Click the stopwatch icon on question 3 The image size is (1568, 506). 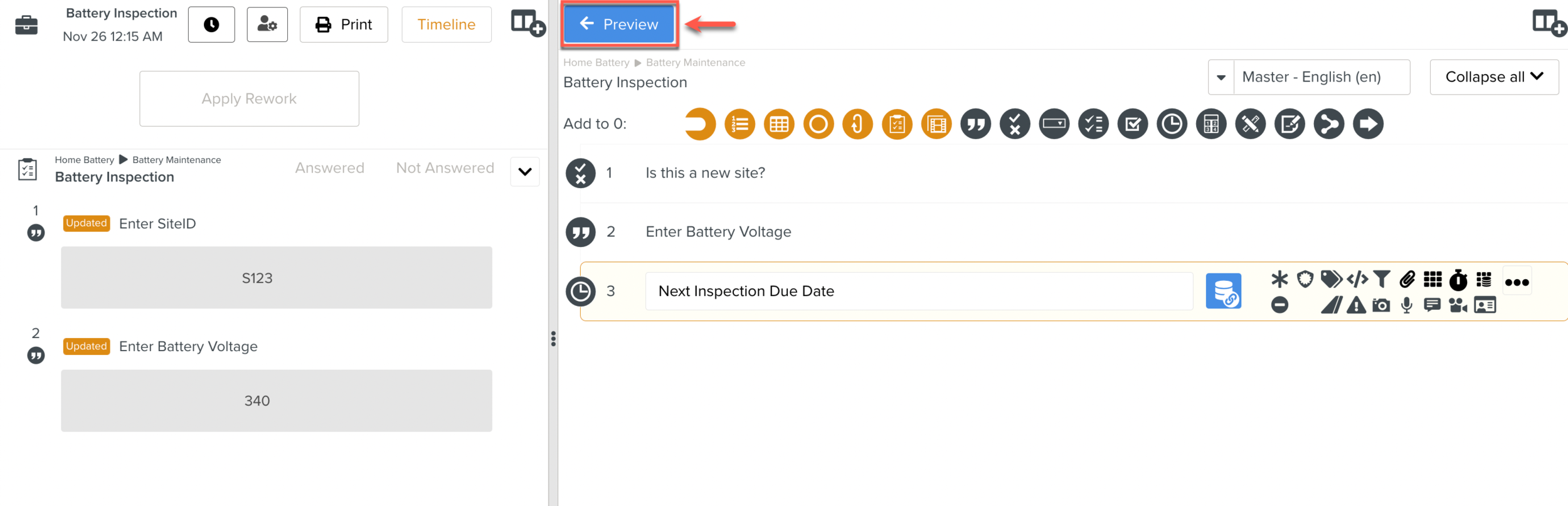point(1458,280)
